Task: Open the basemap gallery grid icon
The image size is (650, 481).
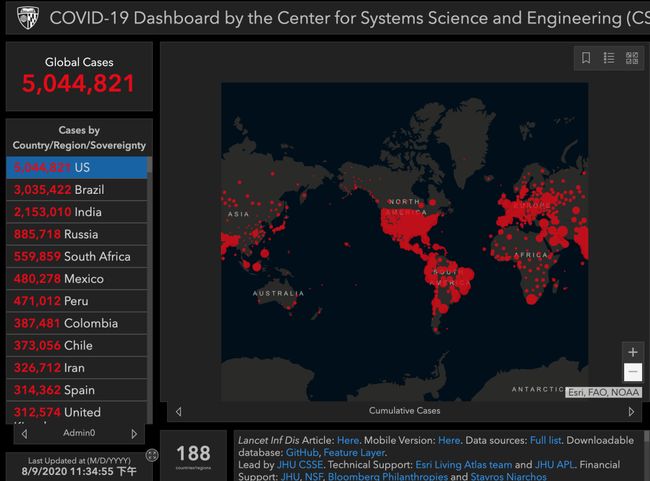Action: tap(632, 58)
